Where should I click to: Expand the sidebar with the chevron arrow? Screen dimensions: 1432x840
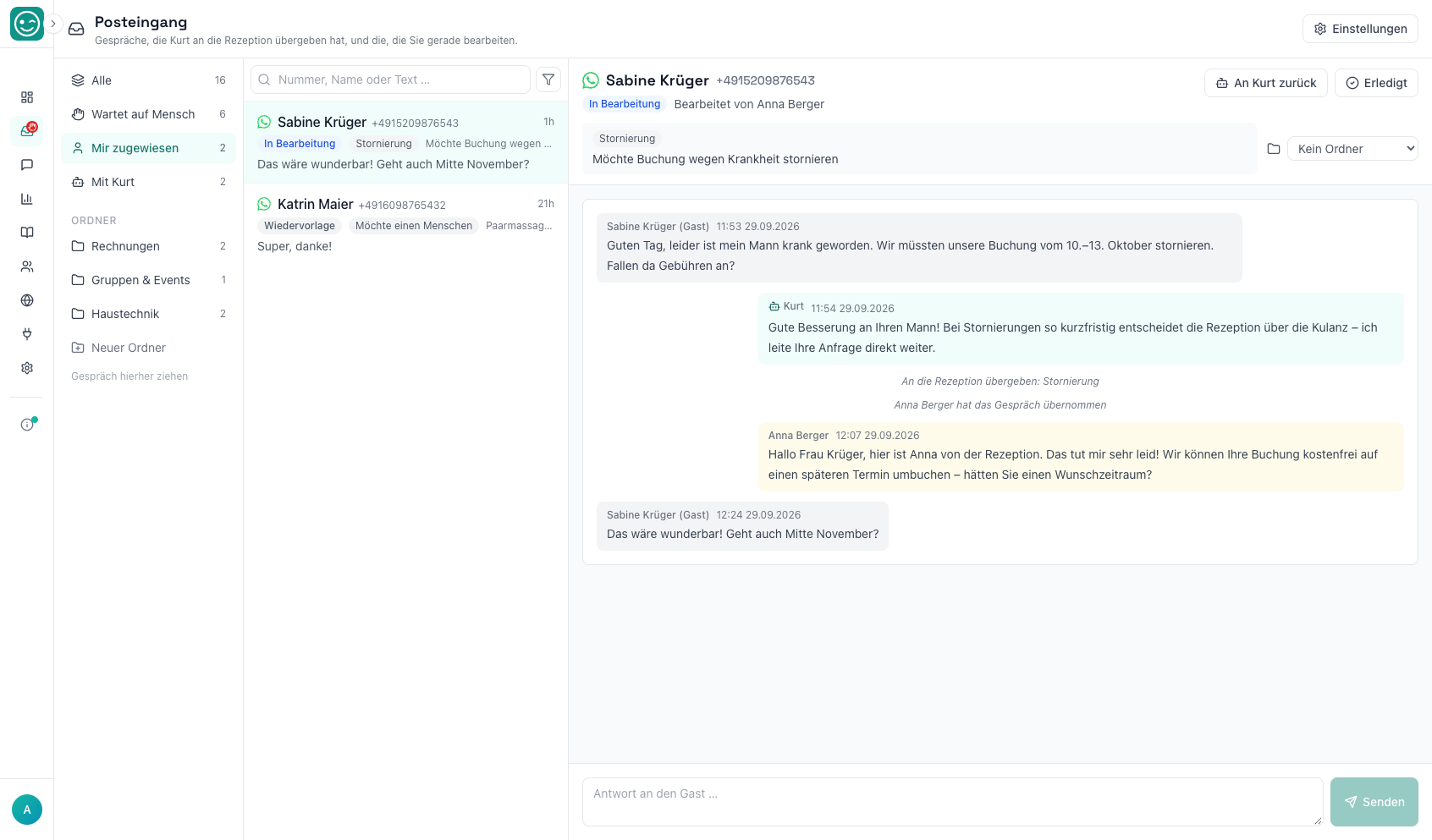click(x=52, y=24)
